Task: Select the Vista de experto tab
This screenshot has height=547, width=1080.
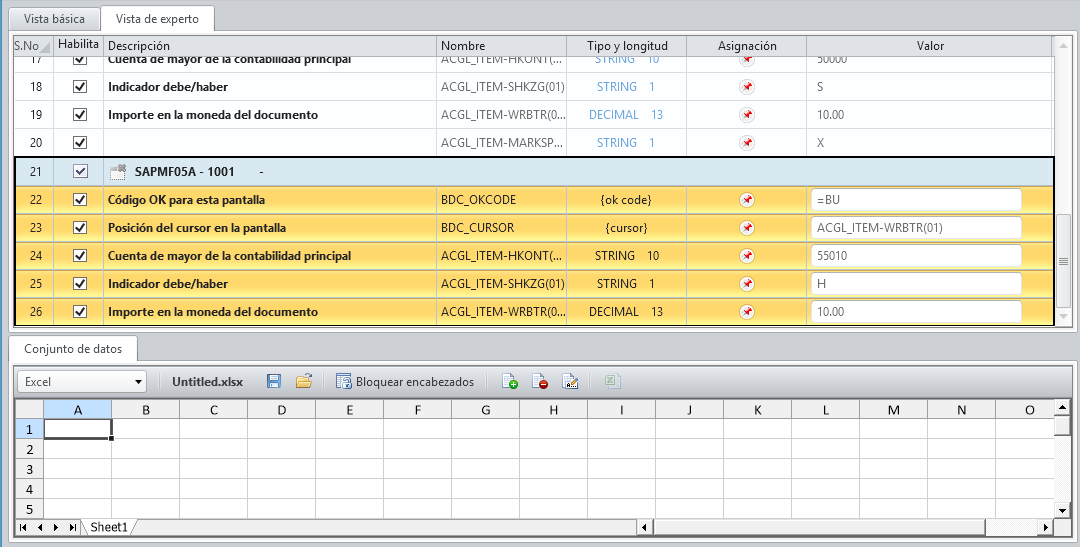Action: 157,19
